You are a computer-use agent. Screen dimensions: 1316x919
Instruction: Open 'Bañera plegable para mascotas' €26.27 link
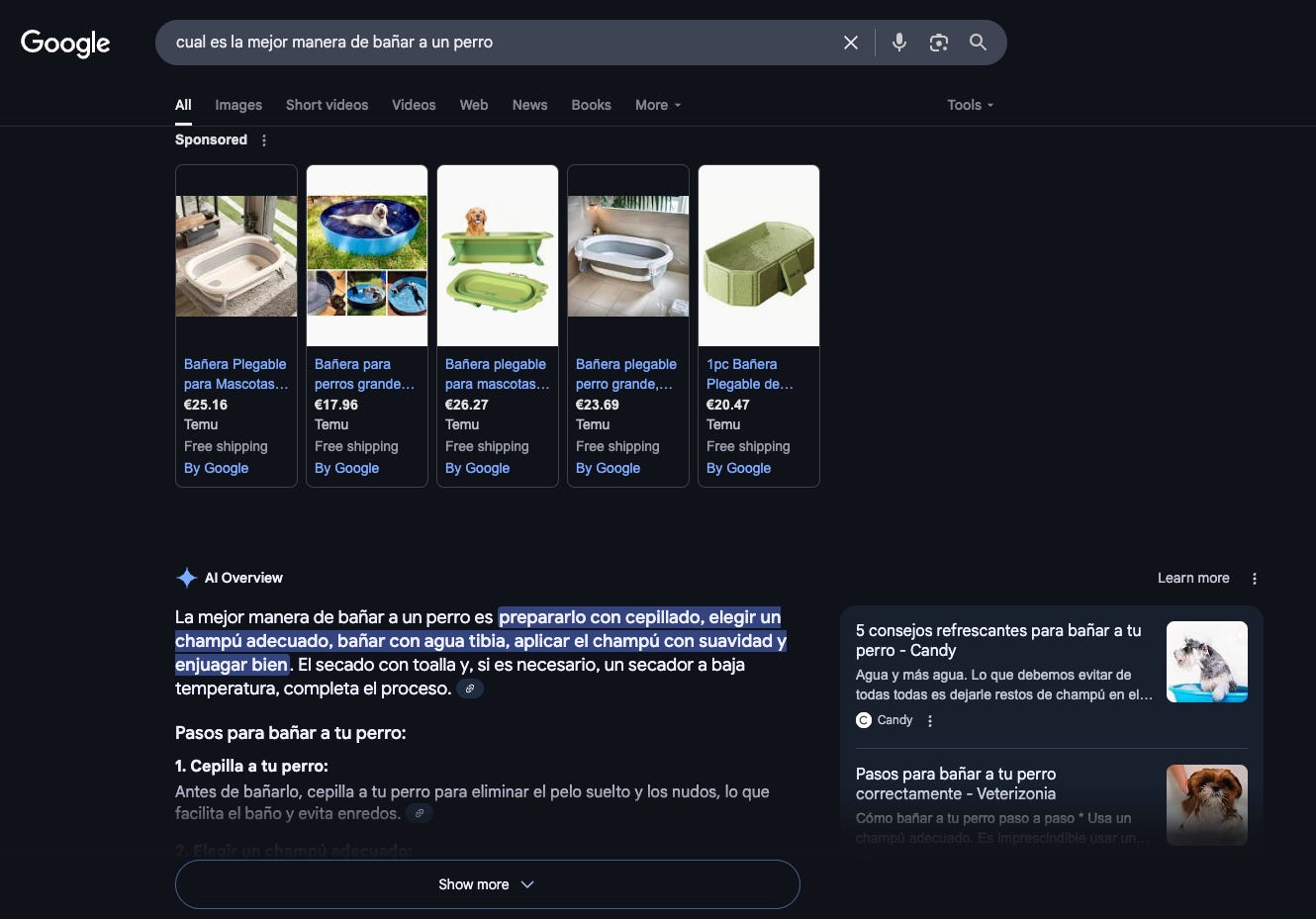tap(497, 374)
